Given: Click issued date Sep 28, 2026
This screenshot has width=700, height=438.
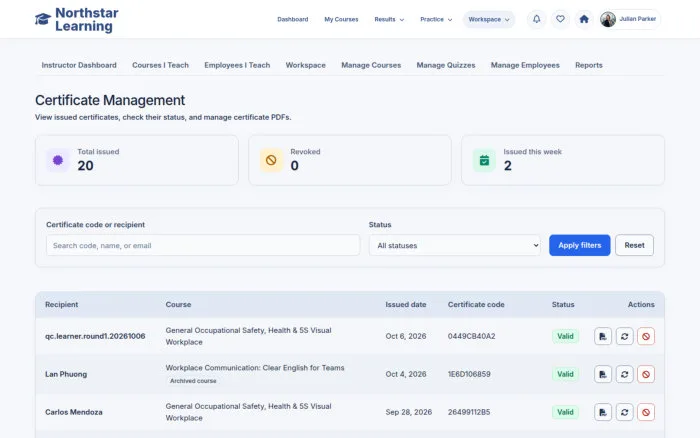Looking at the screenshot, I should [408, 412].
